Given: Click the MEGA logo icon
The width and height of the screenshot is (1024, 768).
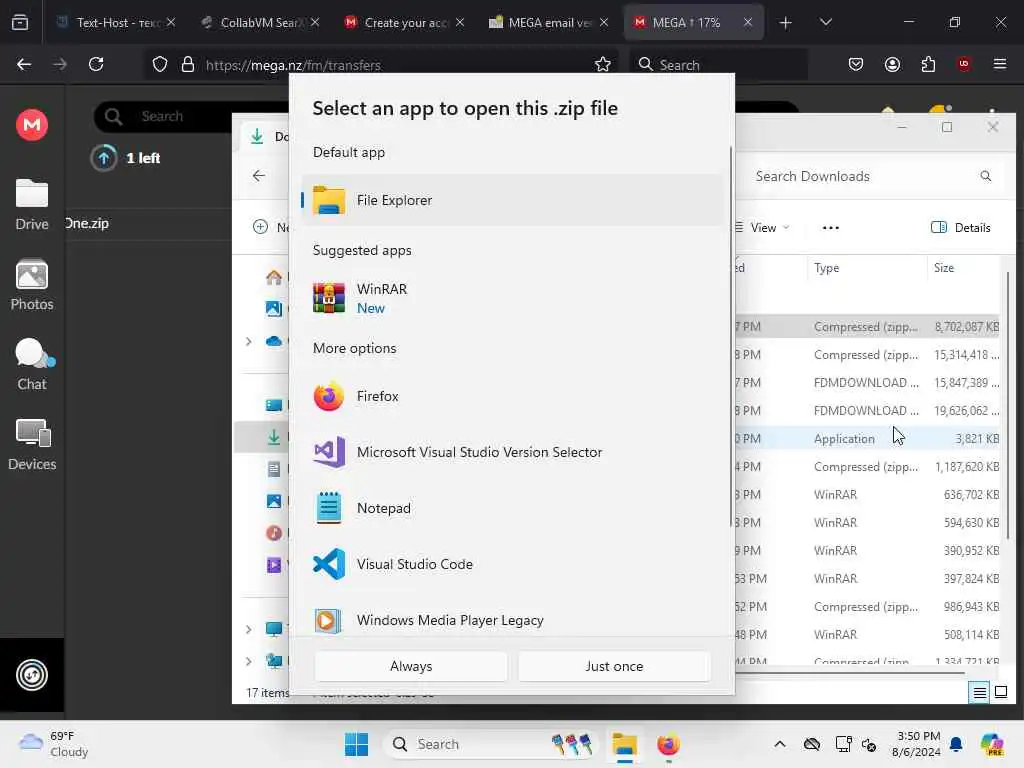Looking at the screenshot, I should point(32,125).
